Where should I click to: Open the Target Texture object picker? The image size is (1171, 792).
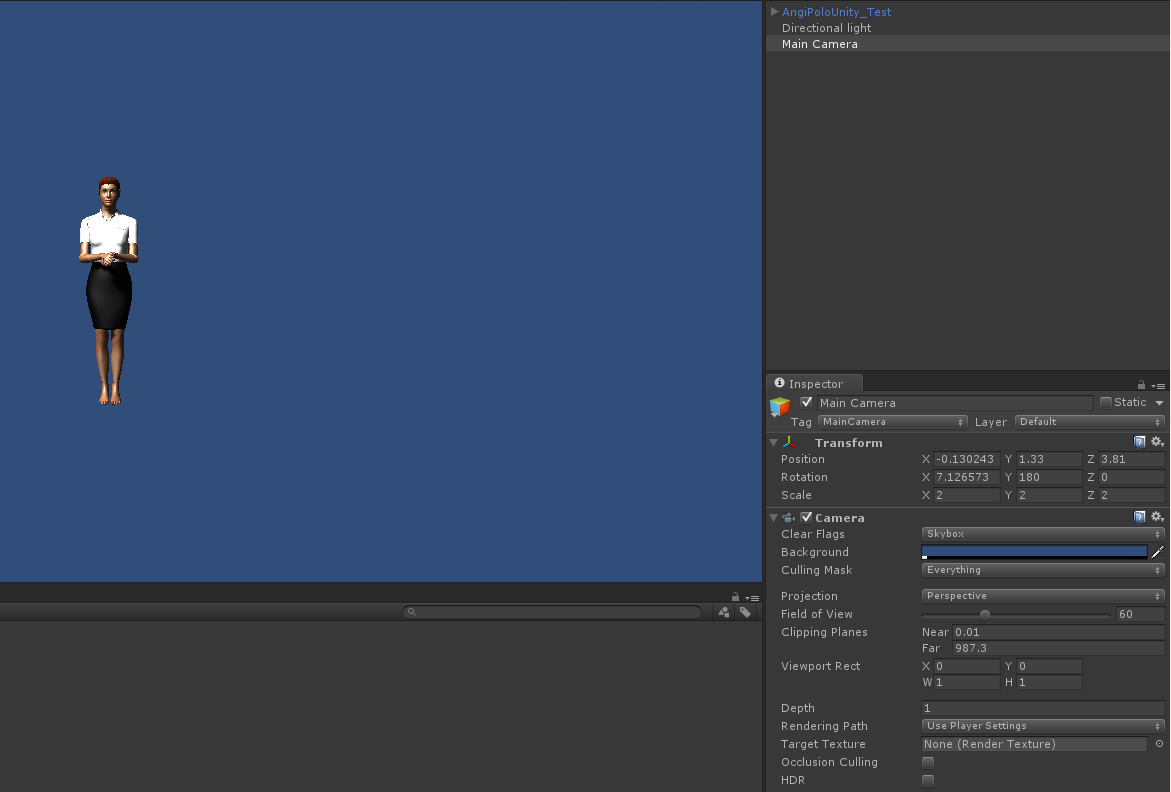(x=1158, y=744)
